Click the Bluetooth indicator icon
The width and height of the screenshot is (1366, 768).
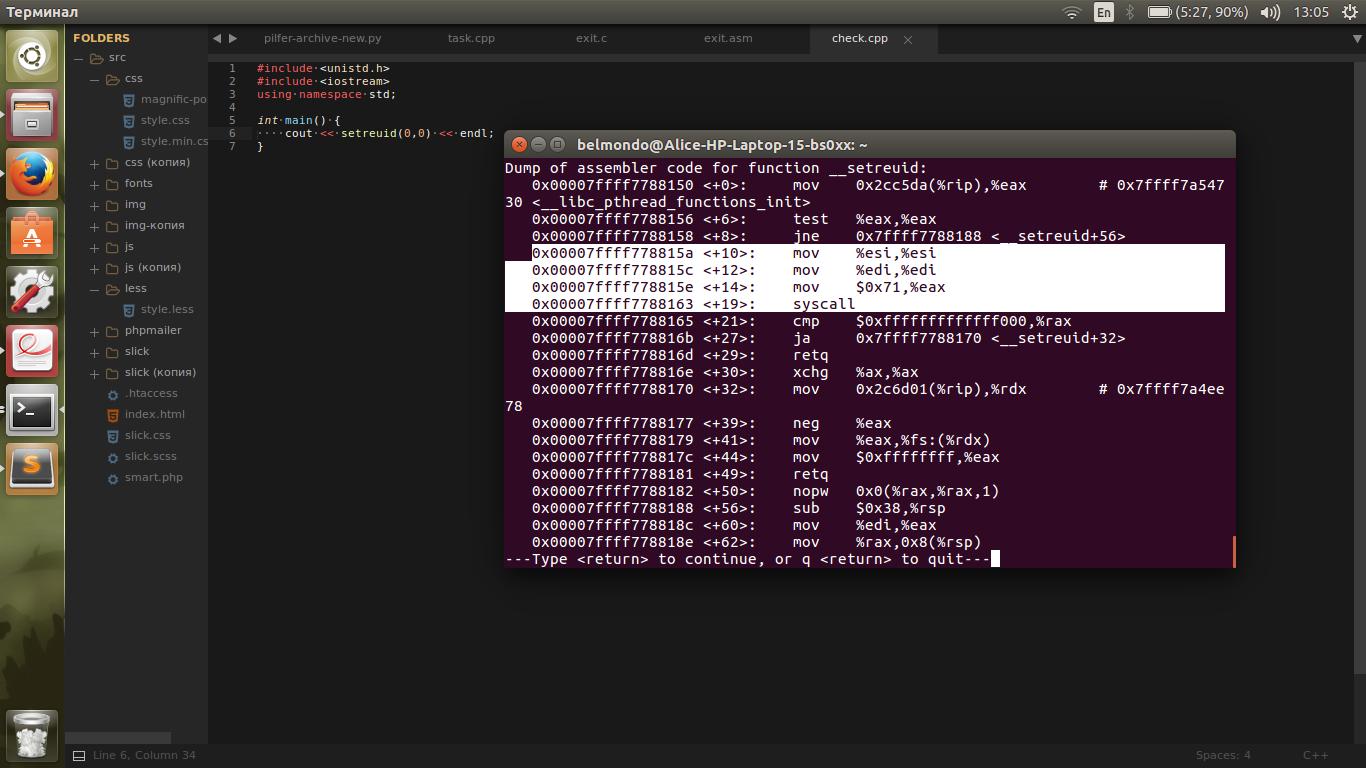[x=1131, y=12]
